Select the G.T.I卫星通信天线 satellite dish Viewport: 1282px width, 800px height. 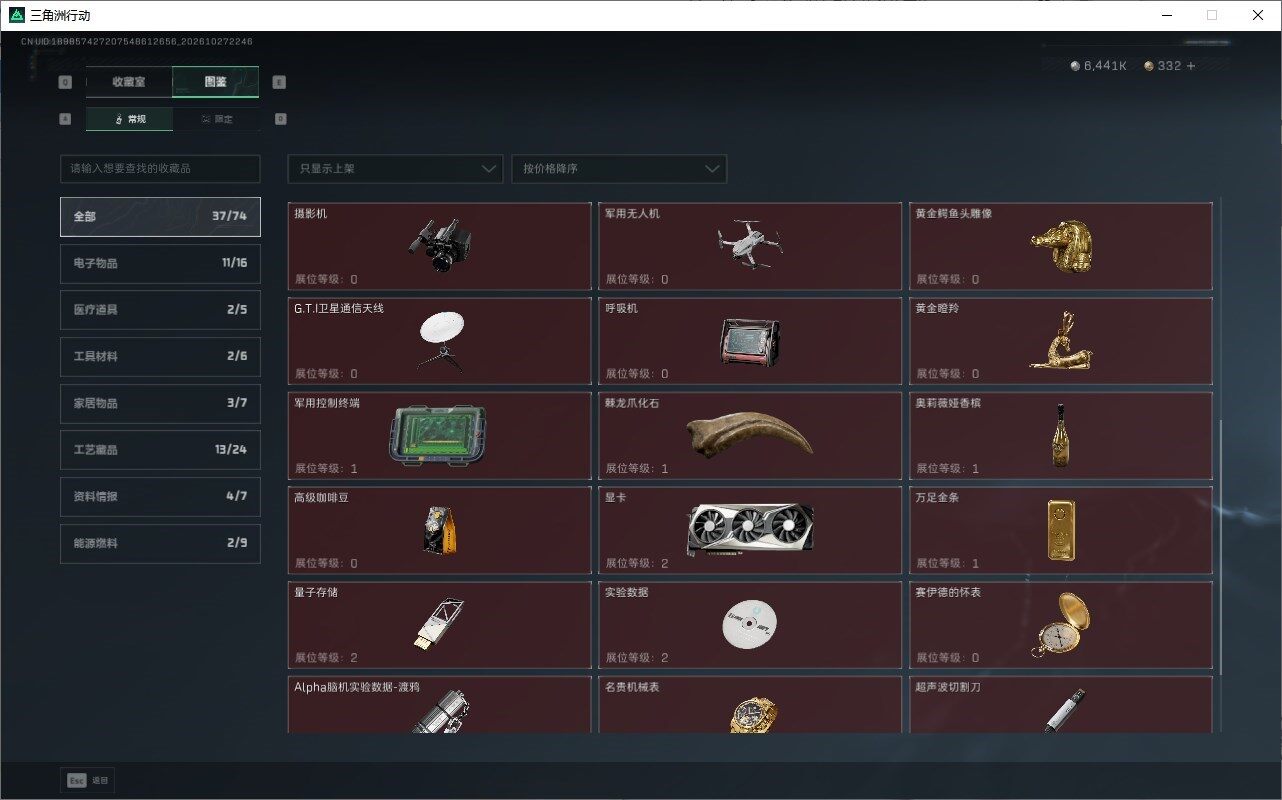(440, 341)
